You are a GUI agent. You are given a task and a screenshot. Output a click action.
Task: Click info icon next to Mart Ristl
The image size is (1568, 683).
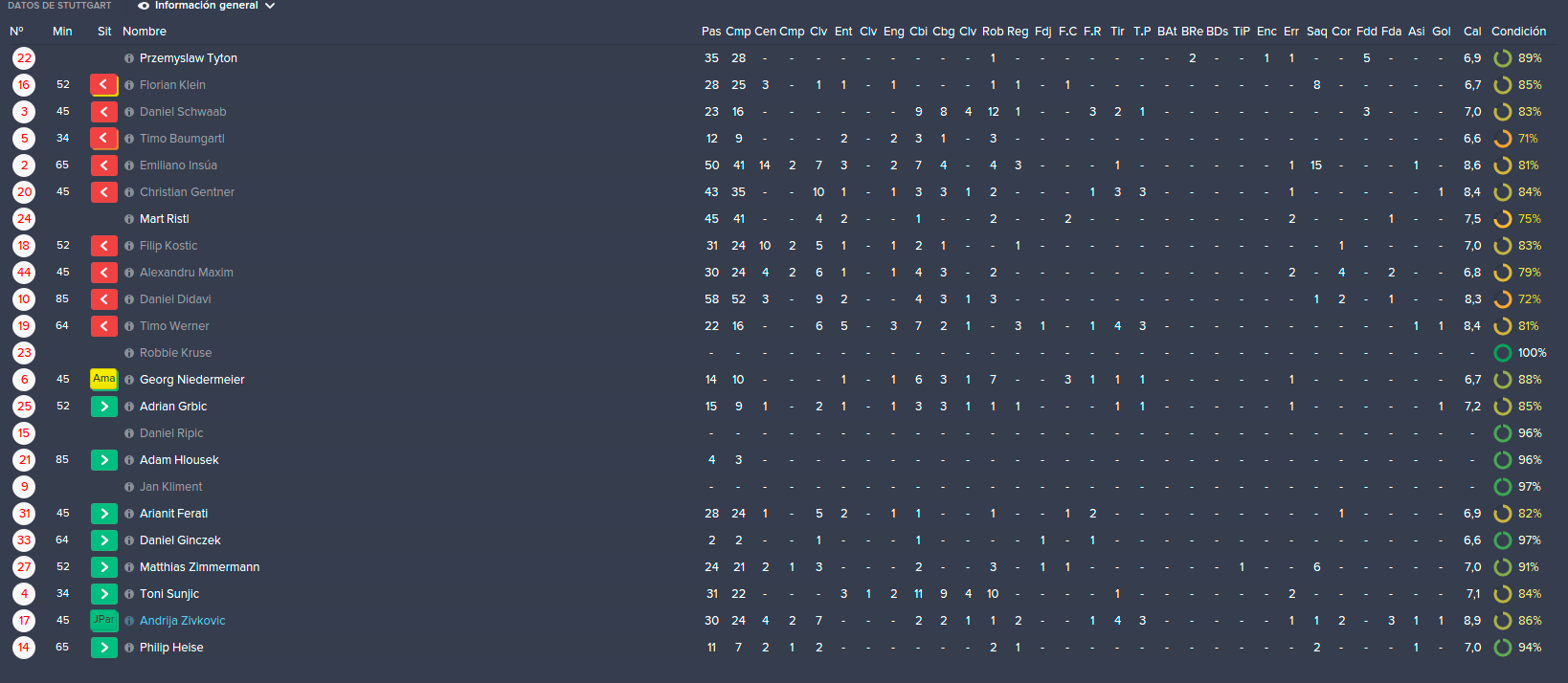point(129,219)
